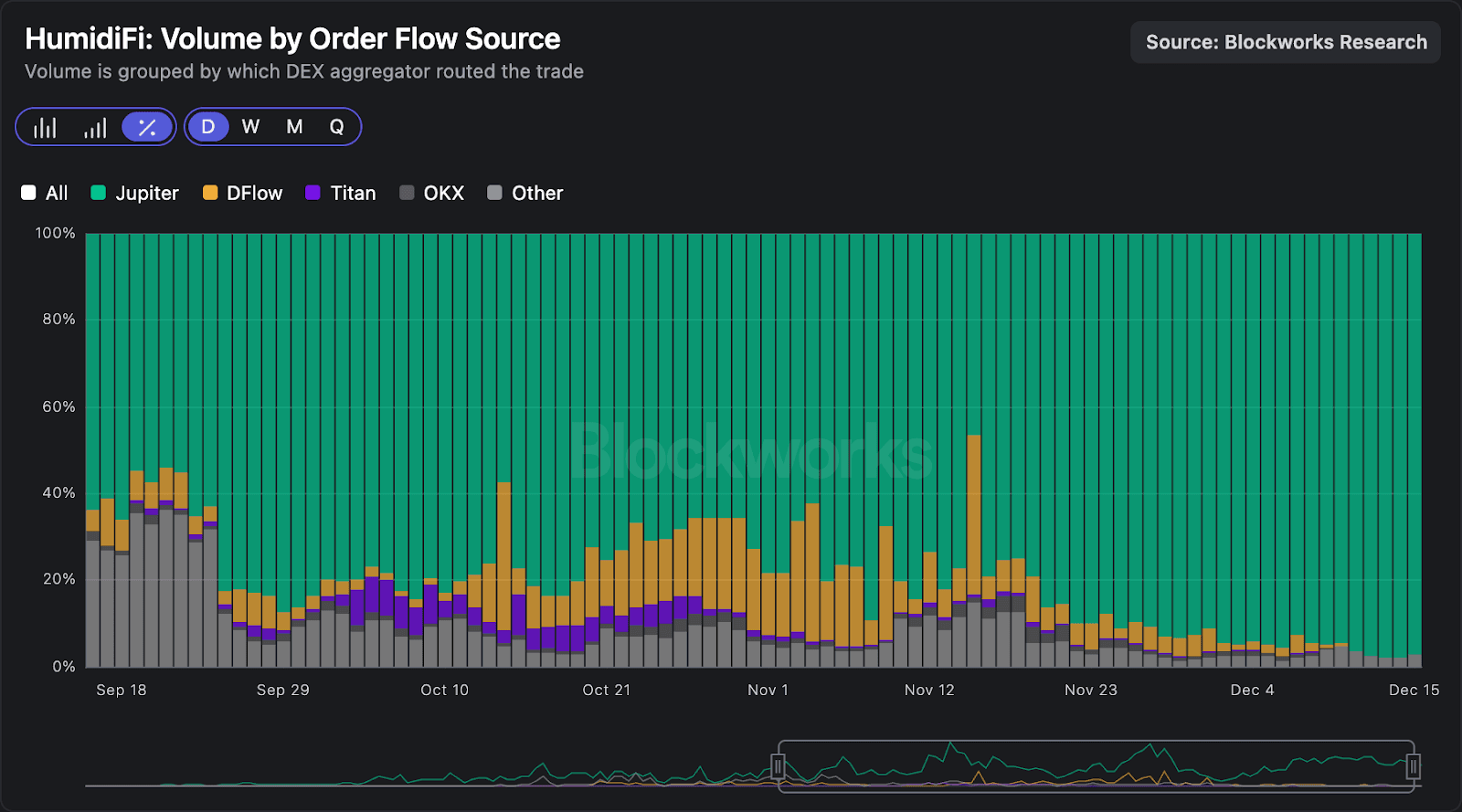
Task: Click the Titan purple legend swatch
Action: (x=313, y=193)
